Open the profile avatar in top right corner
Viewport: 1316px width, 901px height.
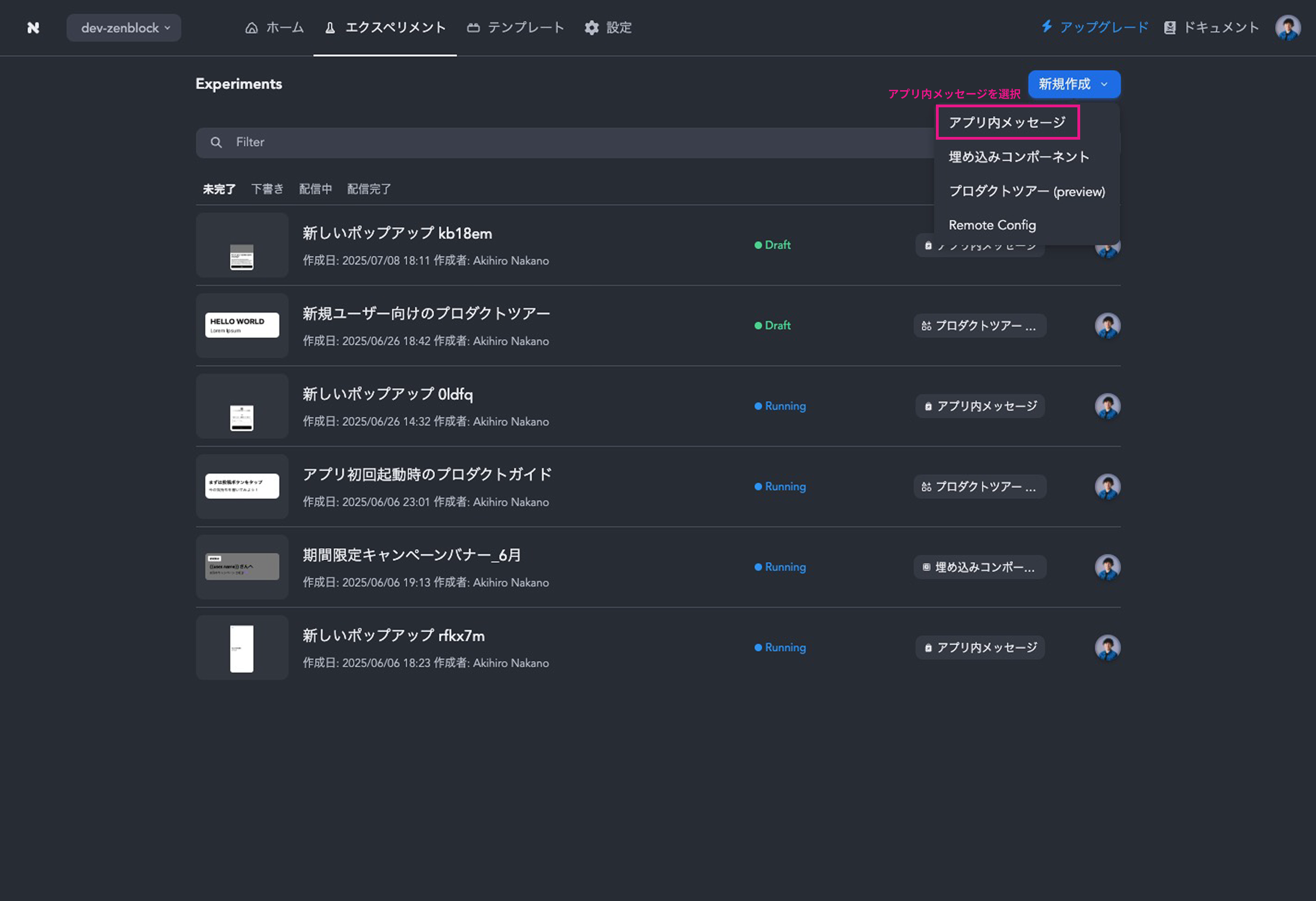pyautogui.click(x=1288, y=27)
